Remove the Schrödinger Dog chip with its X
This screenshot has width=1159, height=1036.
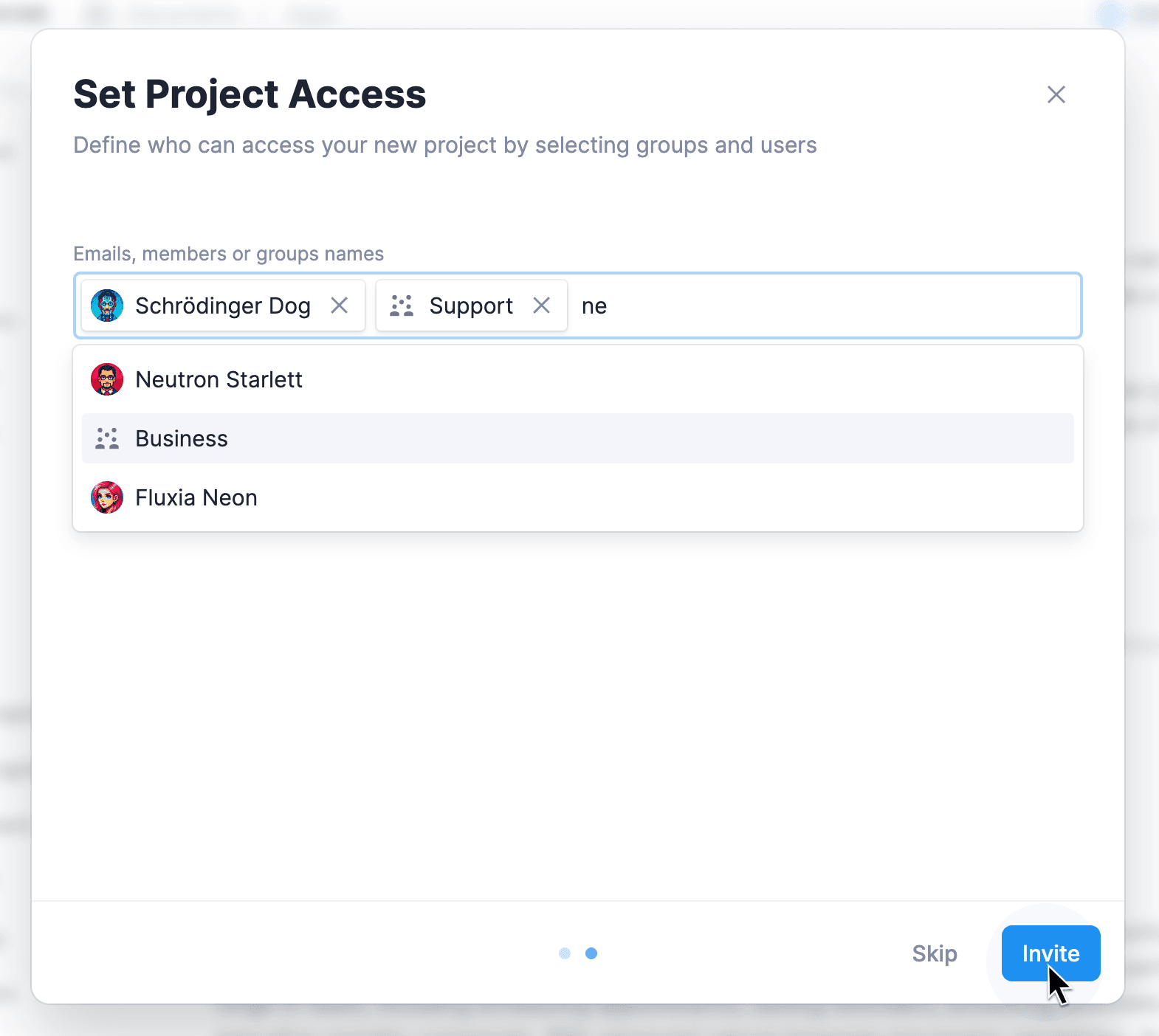[x=340, y=305]
